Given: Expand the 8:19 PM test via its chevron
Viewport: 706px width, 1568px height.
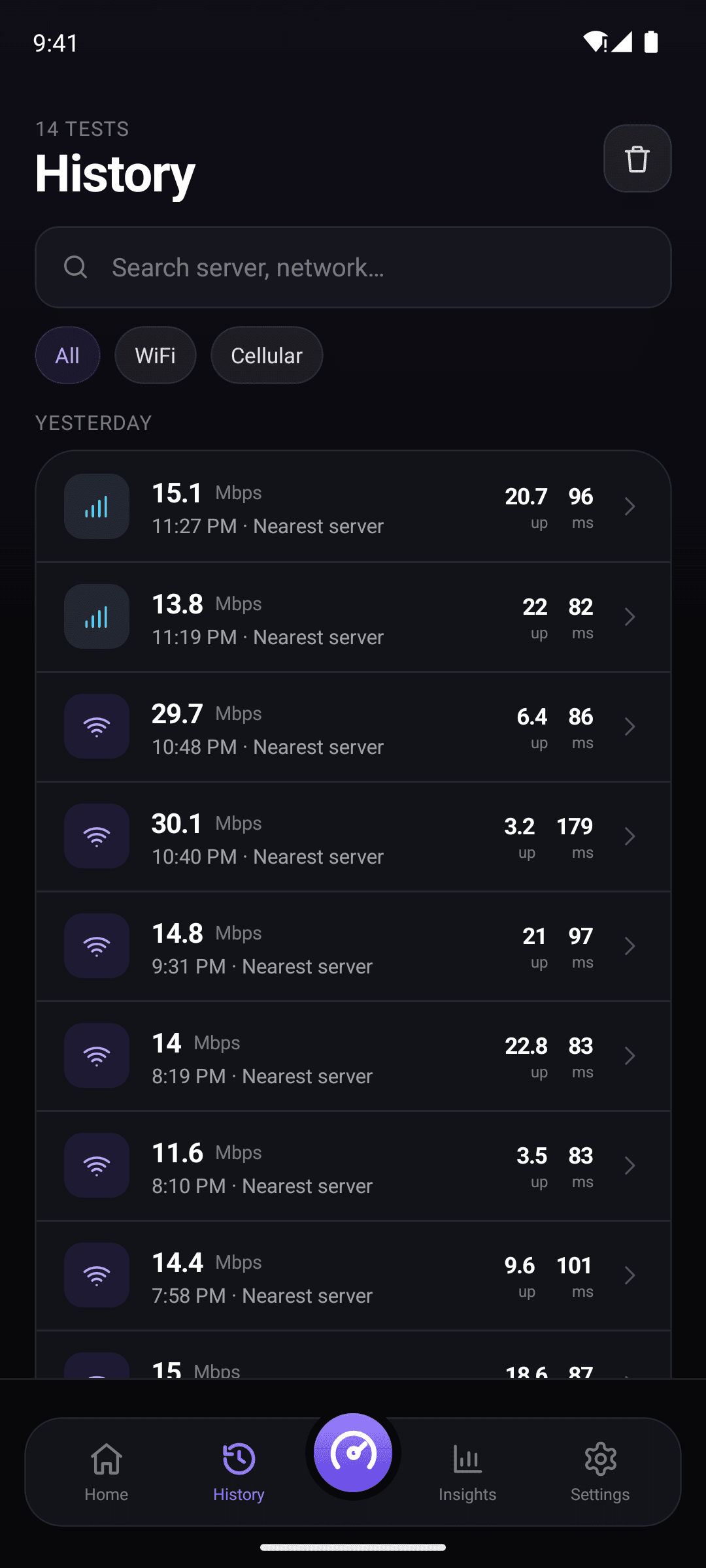Looking at the screenshot, I should coord(630,1056).
